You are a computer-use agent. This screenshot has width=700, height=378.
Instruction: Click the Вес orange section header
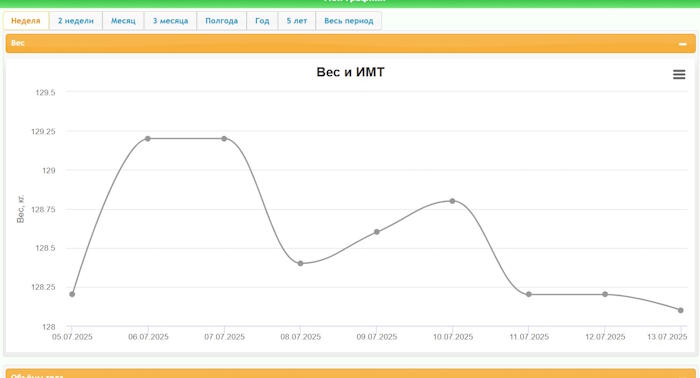click(x=350, y=43)
